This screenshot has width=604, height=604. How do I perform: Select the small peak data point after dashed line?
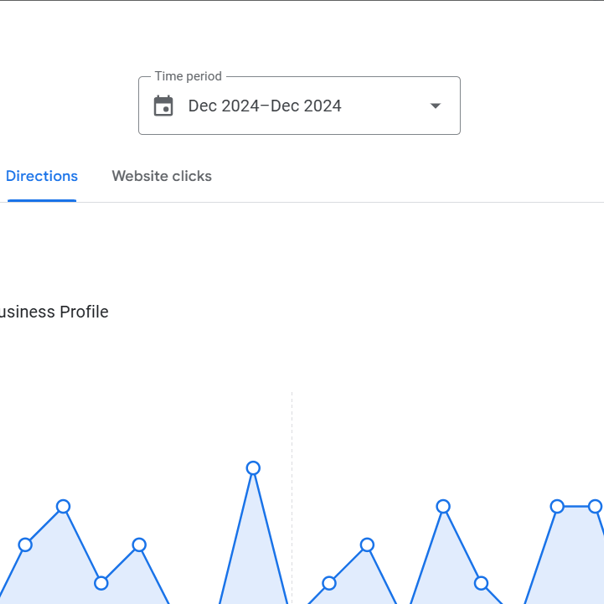point(367,545)
